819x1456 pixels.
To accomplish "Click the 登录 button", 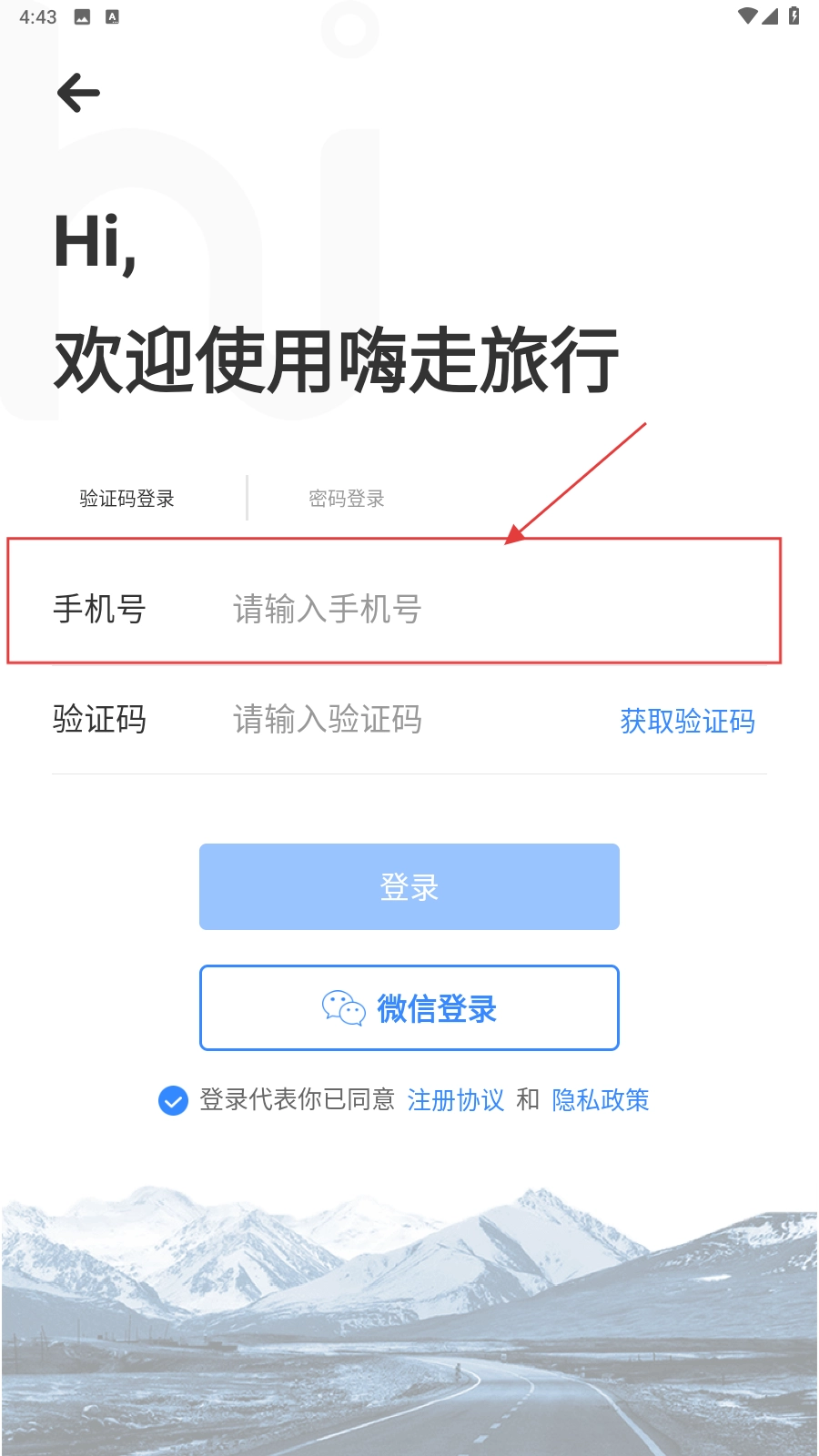I will [x=409, y=887].
